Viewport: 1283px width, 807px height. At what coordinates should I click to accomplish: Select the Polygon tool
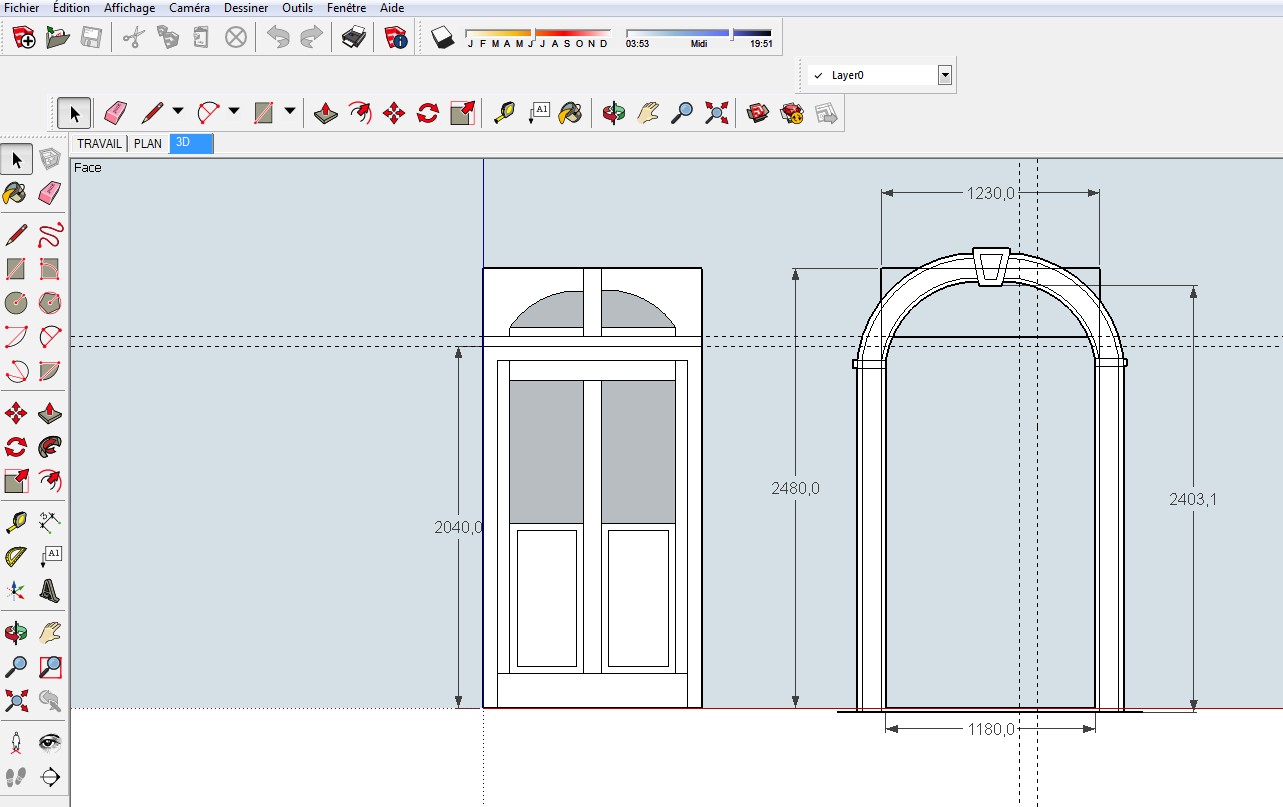(50, 302)
